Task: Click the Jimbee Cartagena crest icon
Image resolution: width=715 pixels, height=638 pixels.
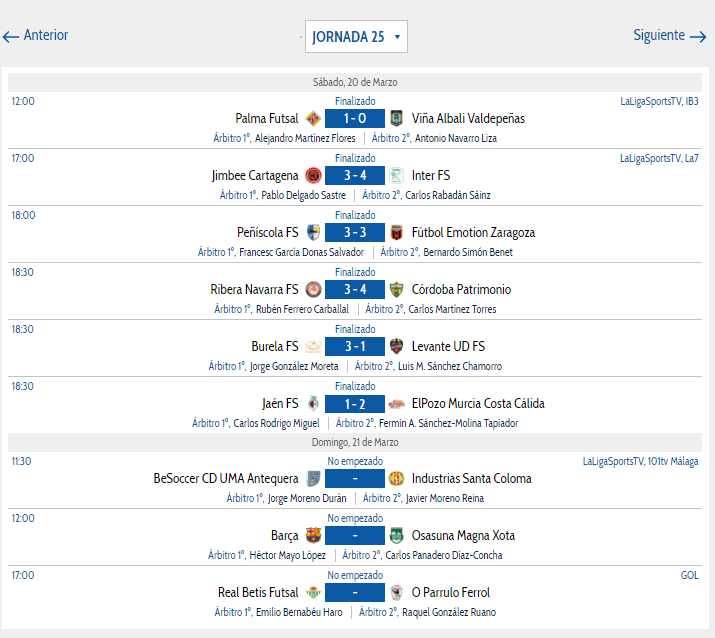Action: pyautogui.click(x=313, y=176)
